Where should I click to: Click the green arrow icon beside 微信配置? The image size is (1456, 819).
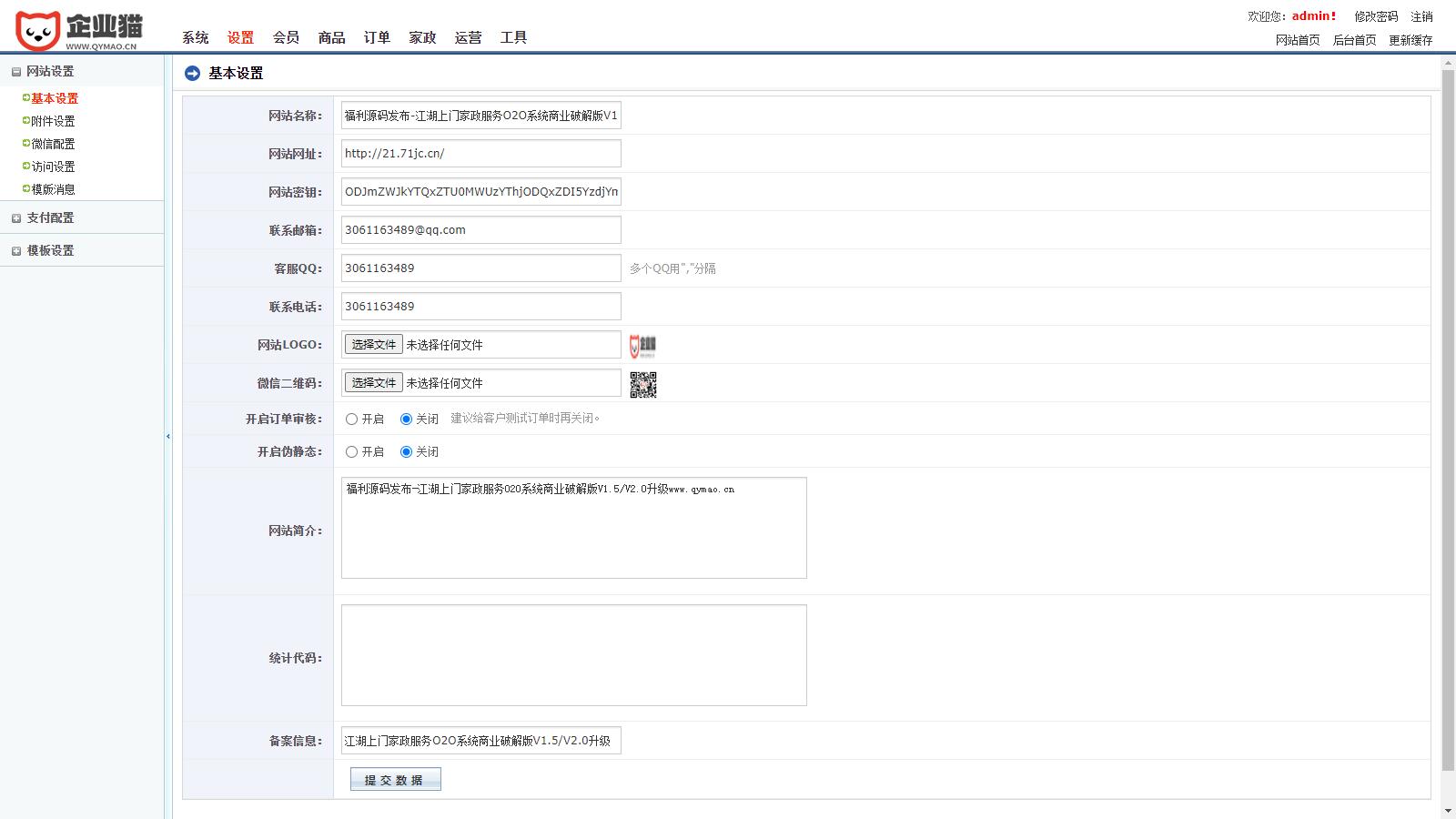coord(25,143)
